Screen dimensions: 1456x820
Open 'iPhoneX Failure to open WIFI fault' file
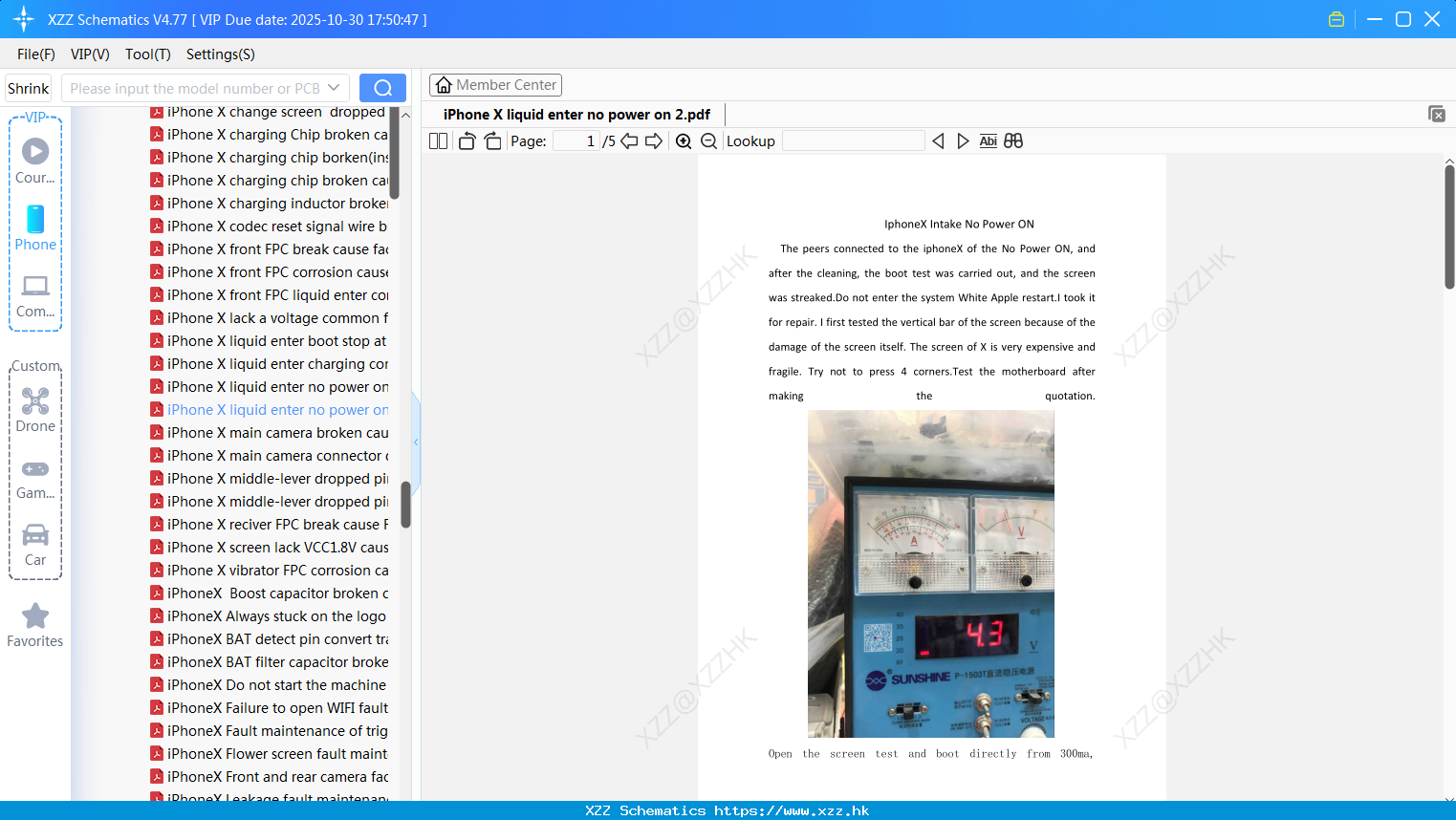coord(268,708)
